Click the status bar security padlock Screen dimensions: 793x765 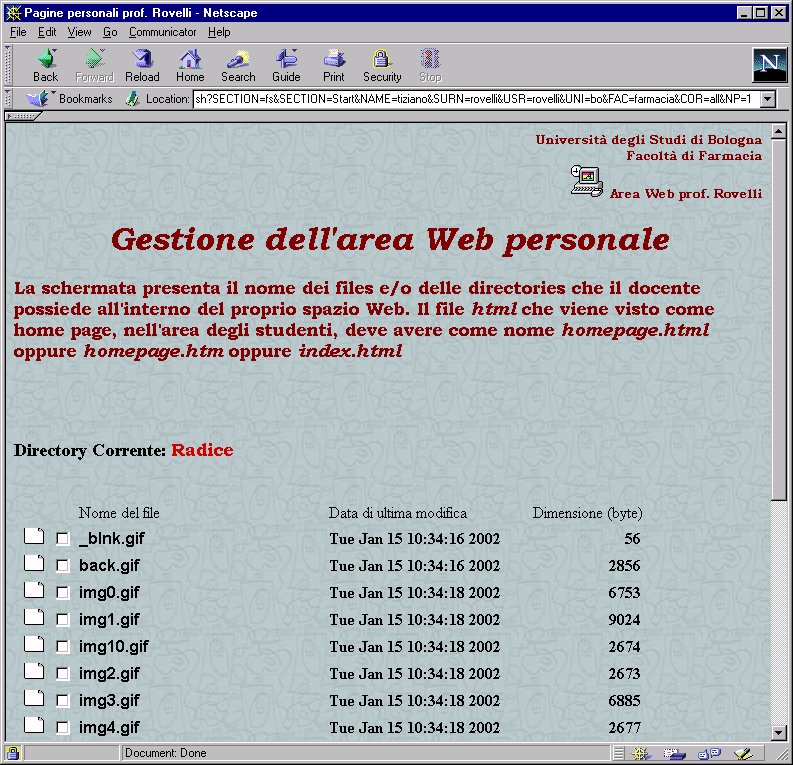click(x=13, y=753)
